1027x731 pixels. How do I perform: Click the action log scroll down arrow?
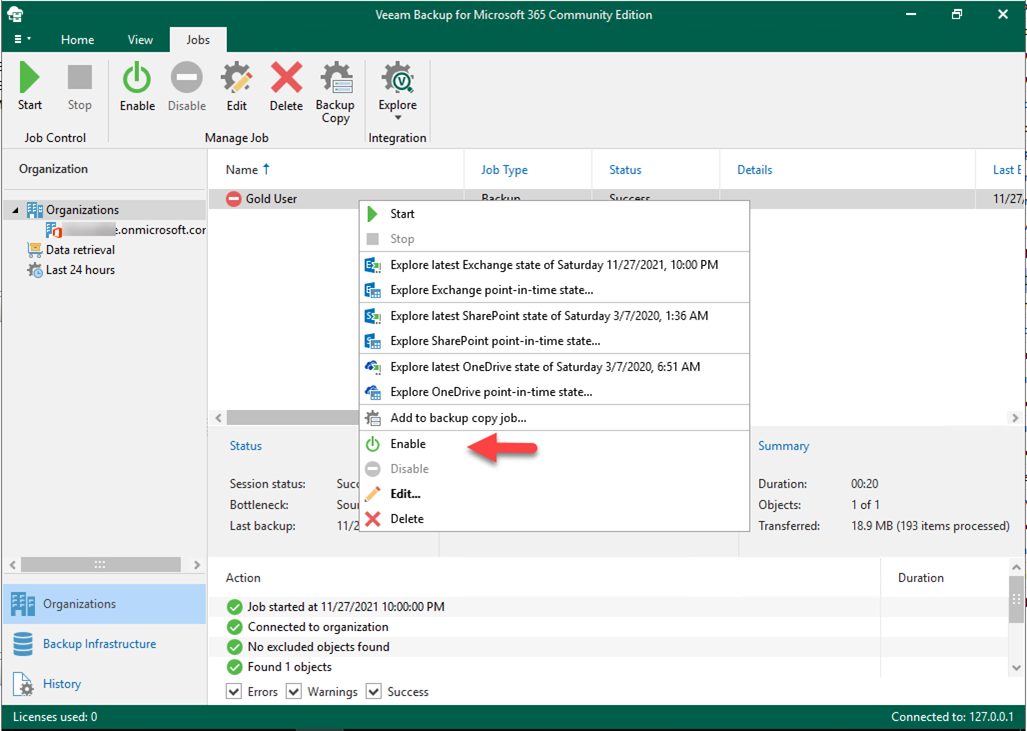(x=1017, y=668)
